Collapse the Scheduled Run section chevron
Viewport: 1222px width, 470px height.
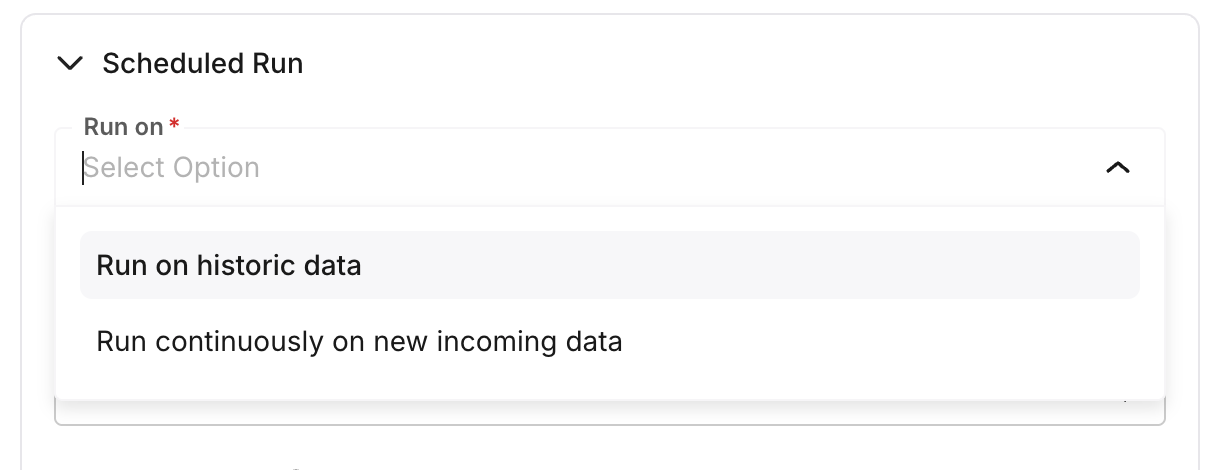click(x=70, y=64)
